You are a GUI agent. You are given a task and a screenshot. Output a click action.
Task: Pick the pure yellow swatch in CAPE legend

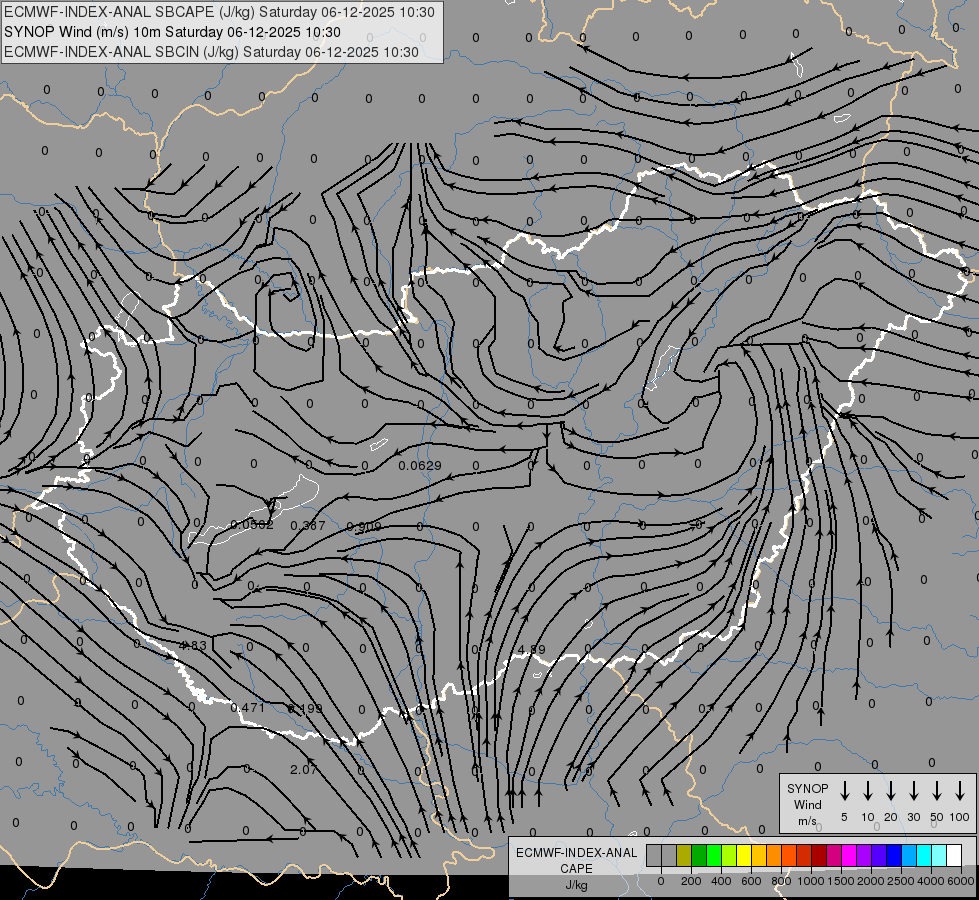click(744, 855)
